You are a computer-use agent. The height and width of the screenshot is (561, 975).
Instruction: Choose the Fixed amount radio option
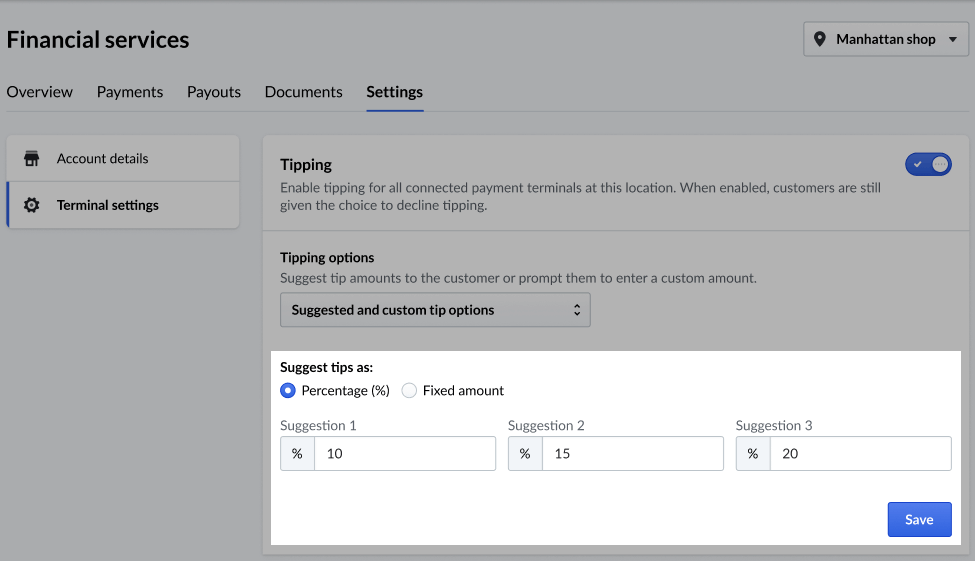coord(409,391)
